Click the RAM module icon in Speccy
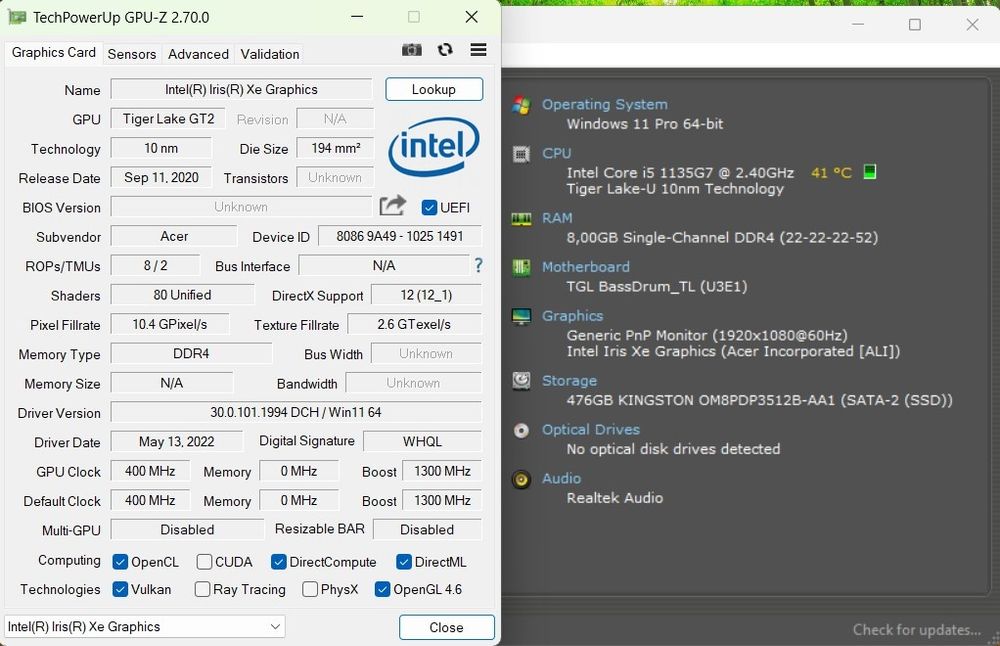Viewport: 1000px width, 646px height. tap(521, 219)
